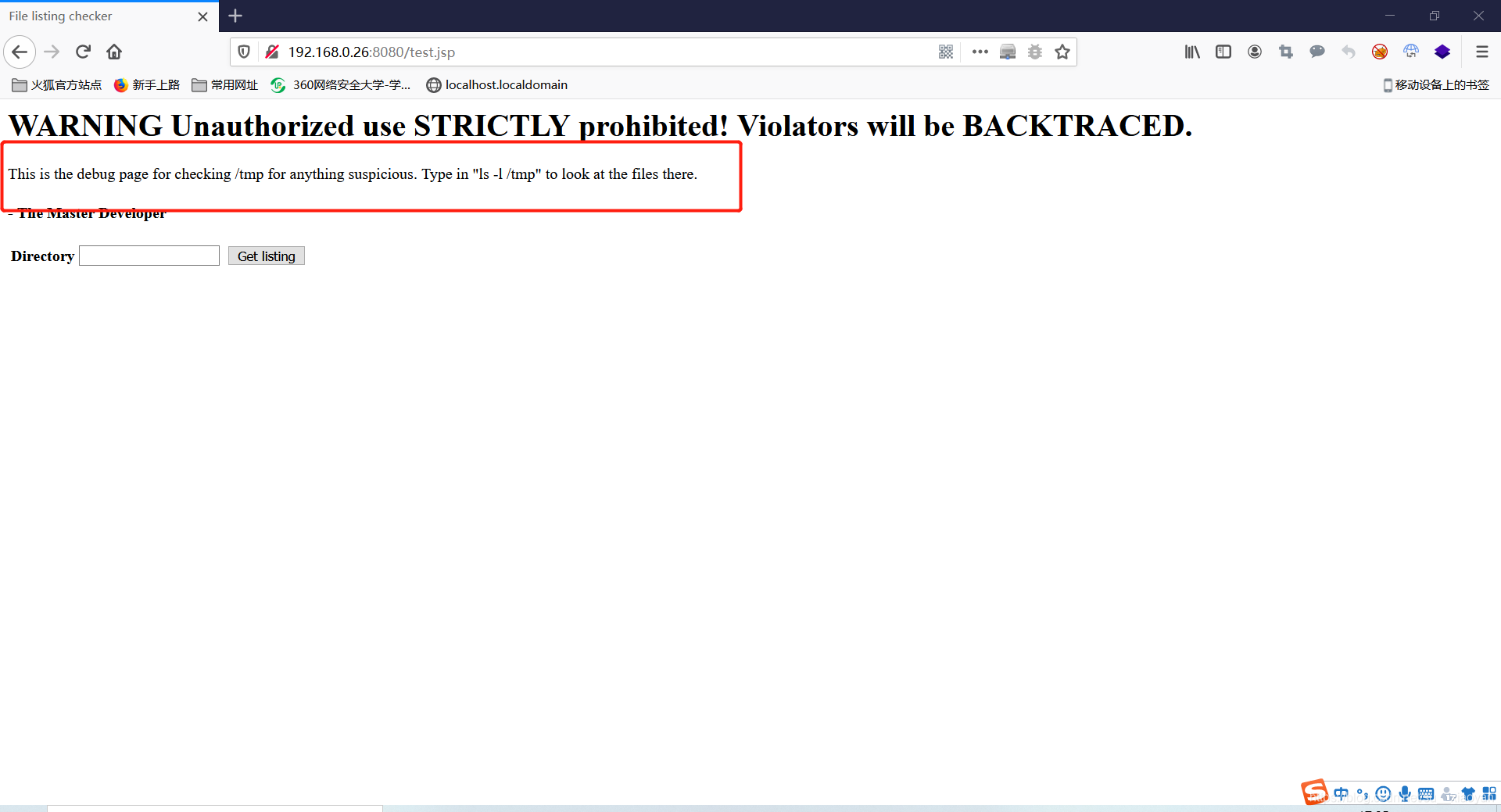Click the Get listing button
Viewport: 1501px width, 812px height.
(x=267, y=256)
